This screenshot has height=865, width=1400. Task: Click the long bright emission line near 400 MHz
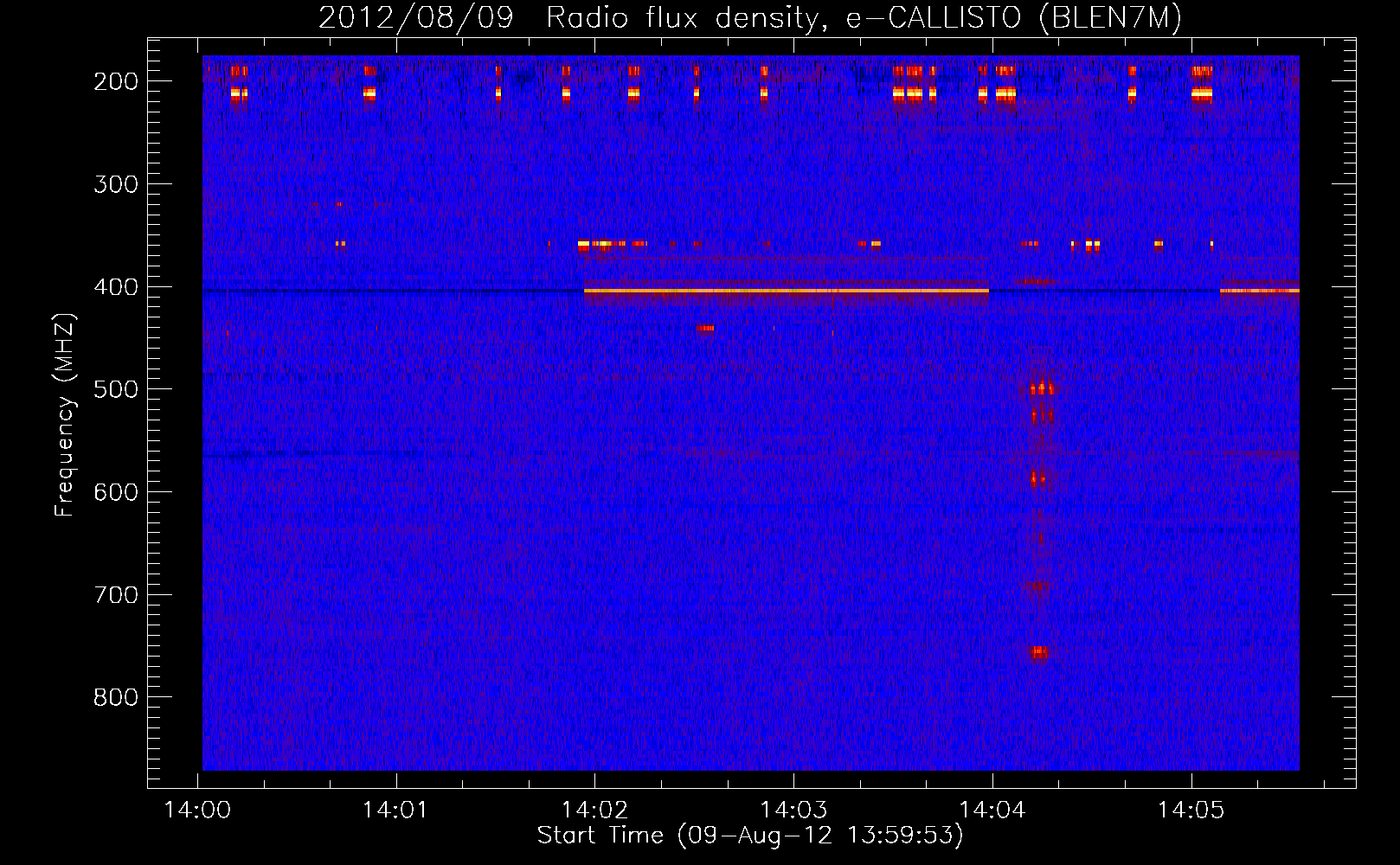click(x=787, y=292)
